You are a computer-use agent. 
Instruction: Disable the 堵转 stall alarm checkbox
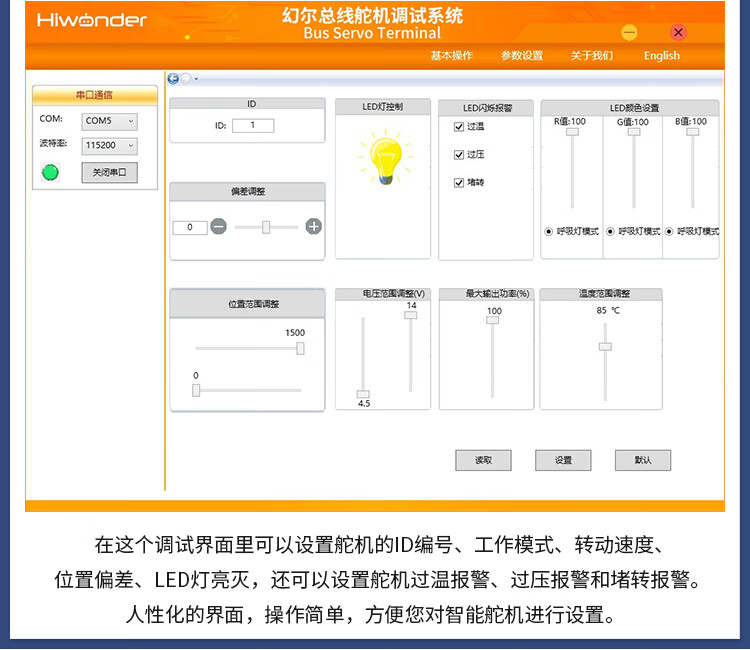[x=459, y=183]
